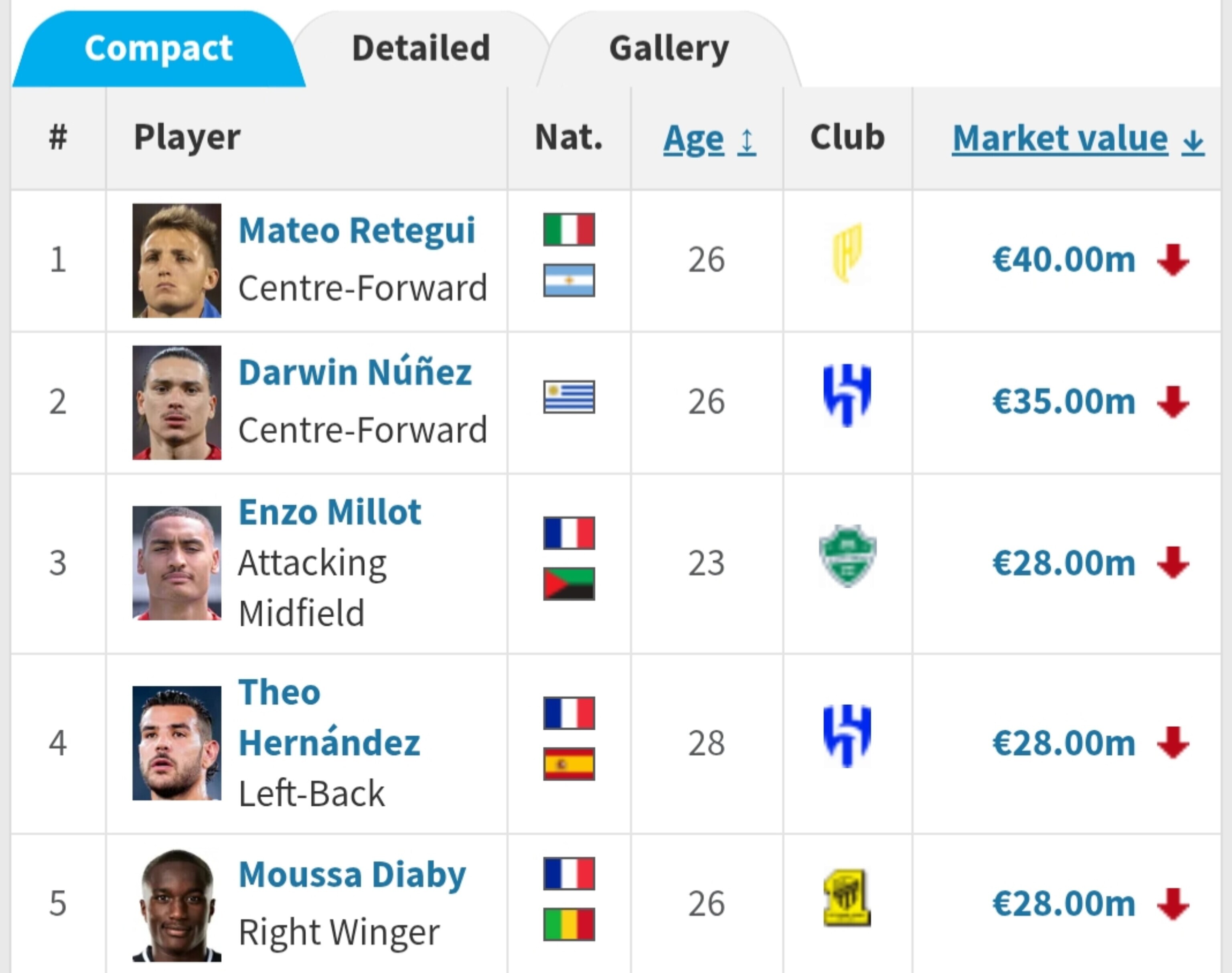Click Enzo Millot's green club crest
This screenshot has height=973, width=1232.
tap(847, 555)
